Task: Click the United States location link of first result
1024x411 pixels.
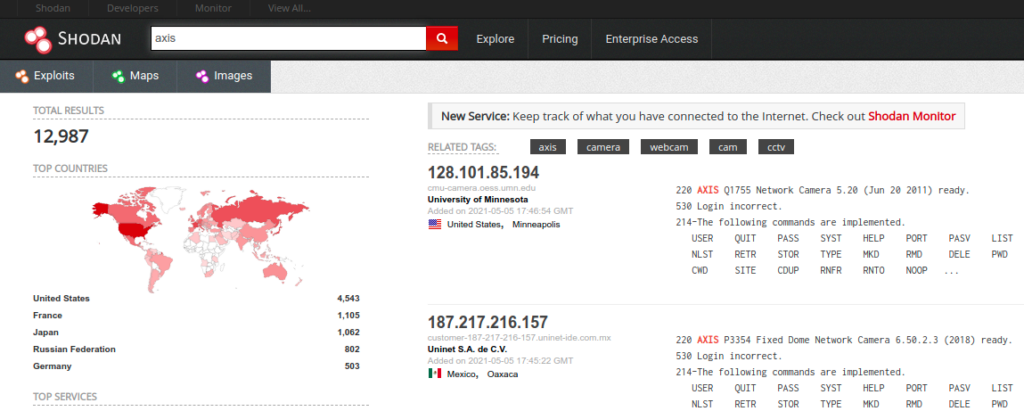Action: [475, 224]
